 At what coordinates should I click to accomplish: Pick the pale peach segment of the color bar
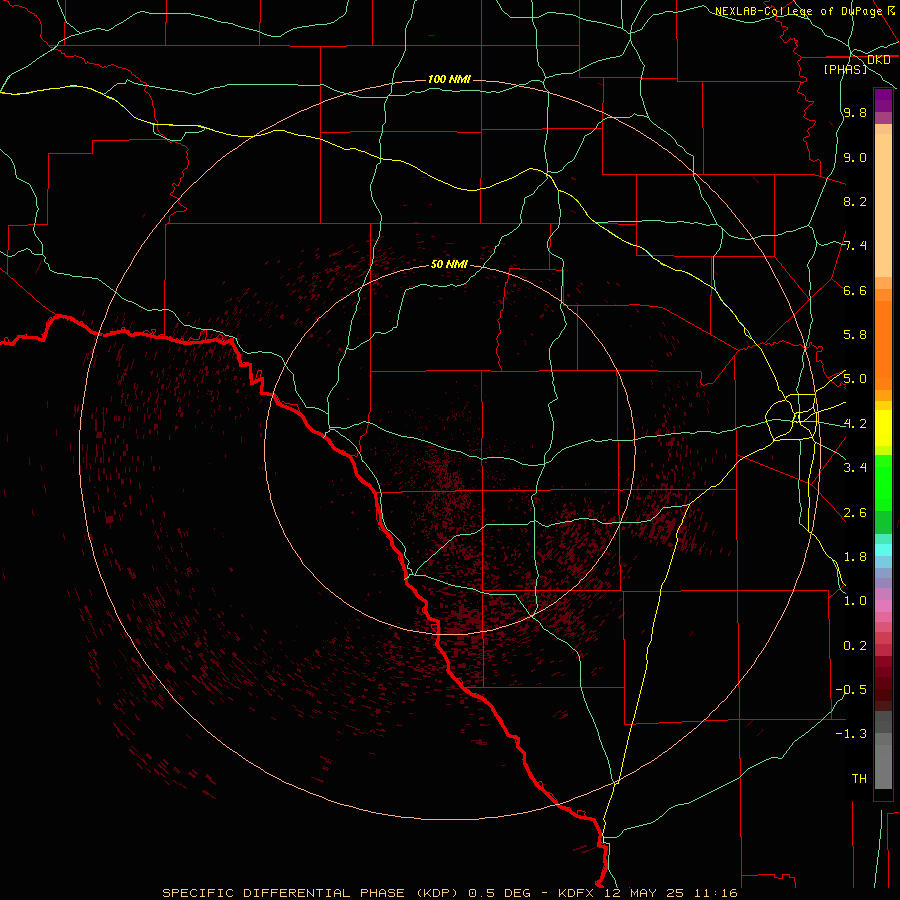(x=883, y=205)
